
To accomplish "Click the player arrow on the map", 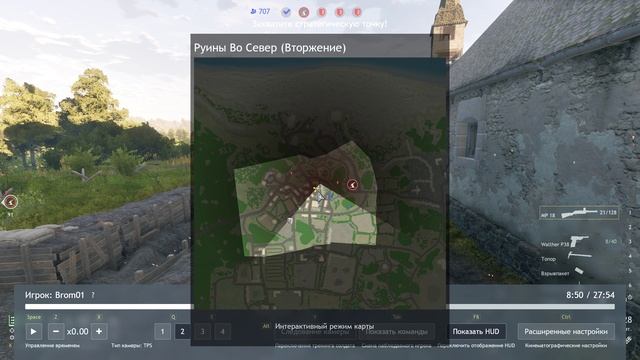I will pyautogui.click(x=320, y=198).
